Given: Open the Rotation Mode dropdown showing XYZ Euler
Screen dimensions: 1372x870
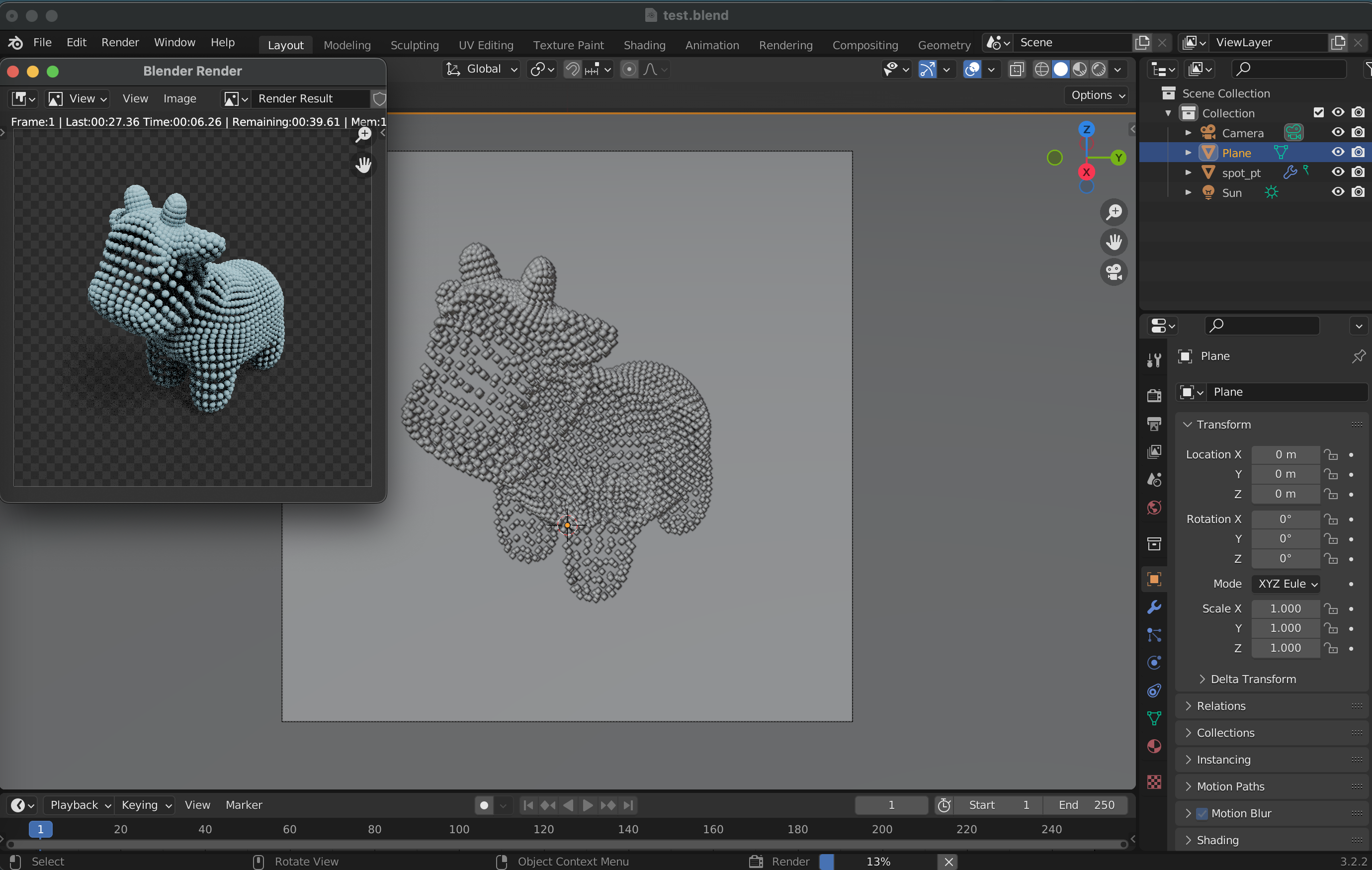Looking at the screenshot, I should pos(1286,584).
